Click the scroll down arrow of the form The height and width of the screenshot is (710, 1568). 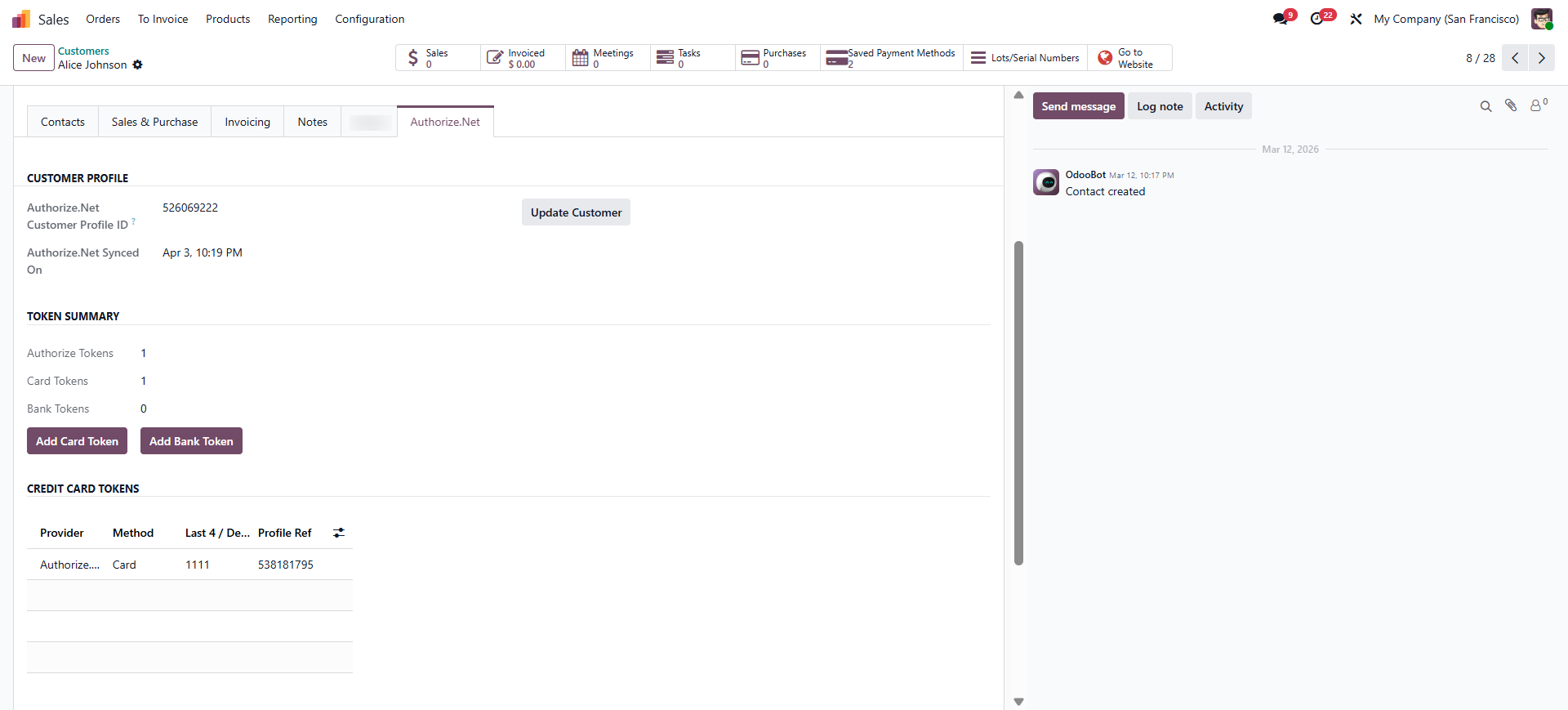(1018, 701)
